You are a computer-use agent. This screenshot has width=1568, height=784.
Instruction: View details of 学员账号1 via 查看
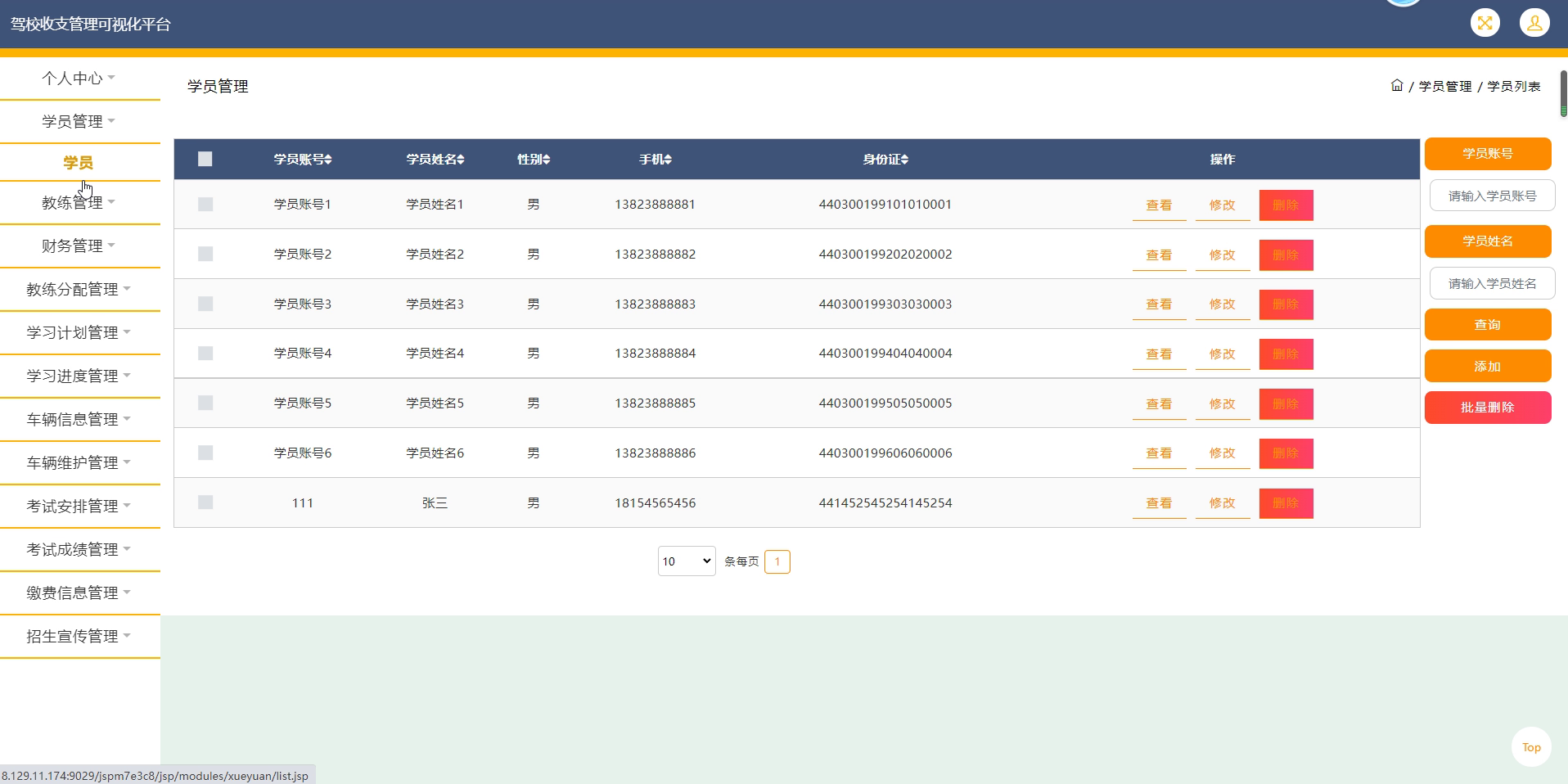pyautogui.click(x=1159, y=205)
